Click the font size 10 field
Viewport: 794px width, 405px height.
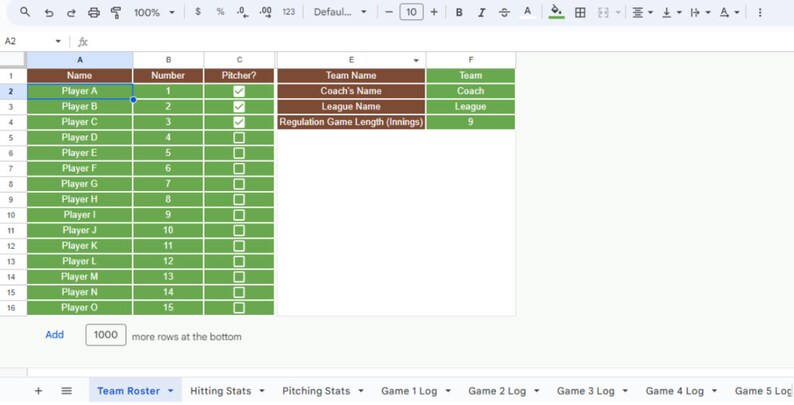(411, 12)
